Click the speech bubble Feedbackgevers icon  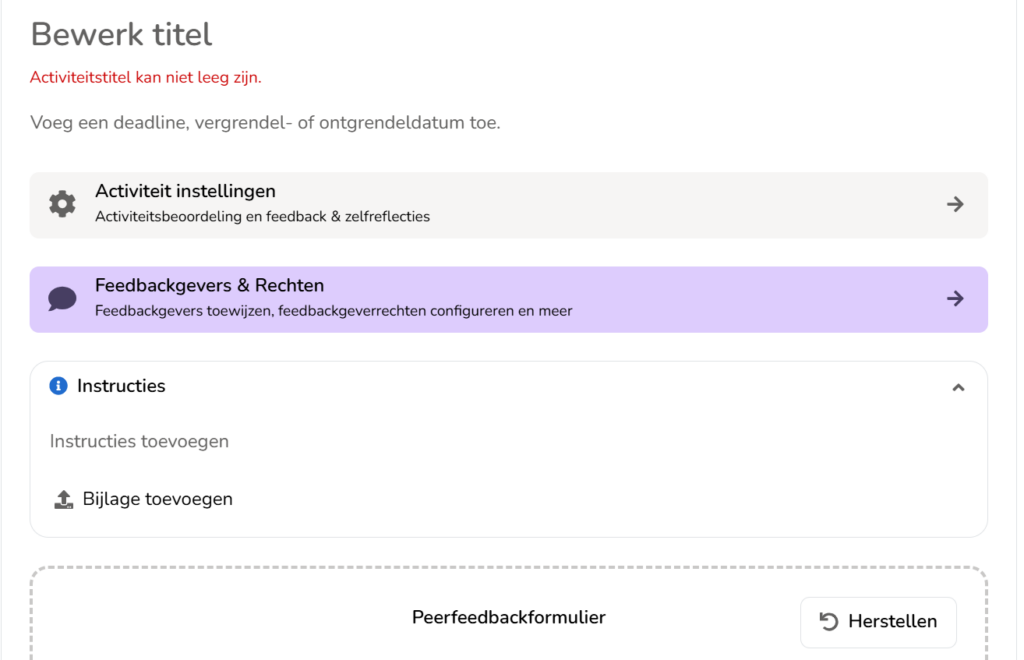coord(62,299)
